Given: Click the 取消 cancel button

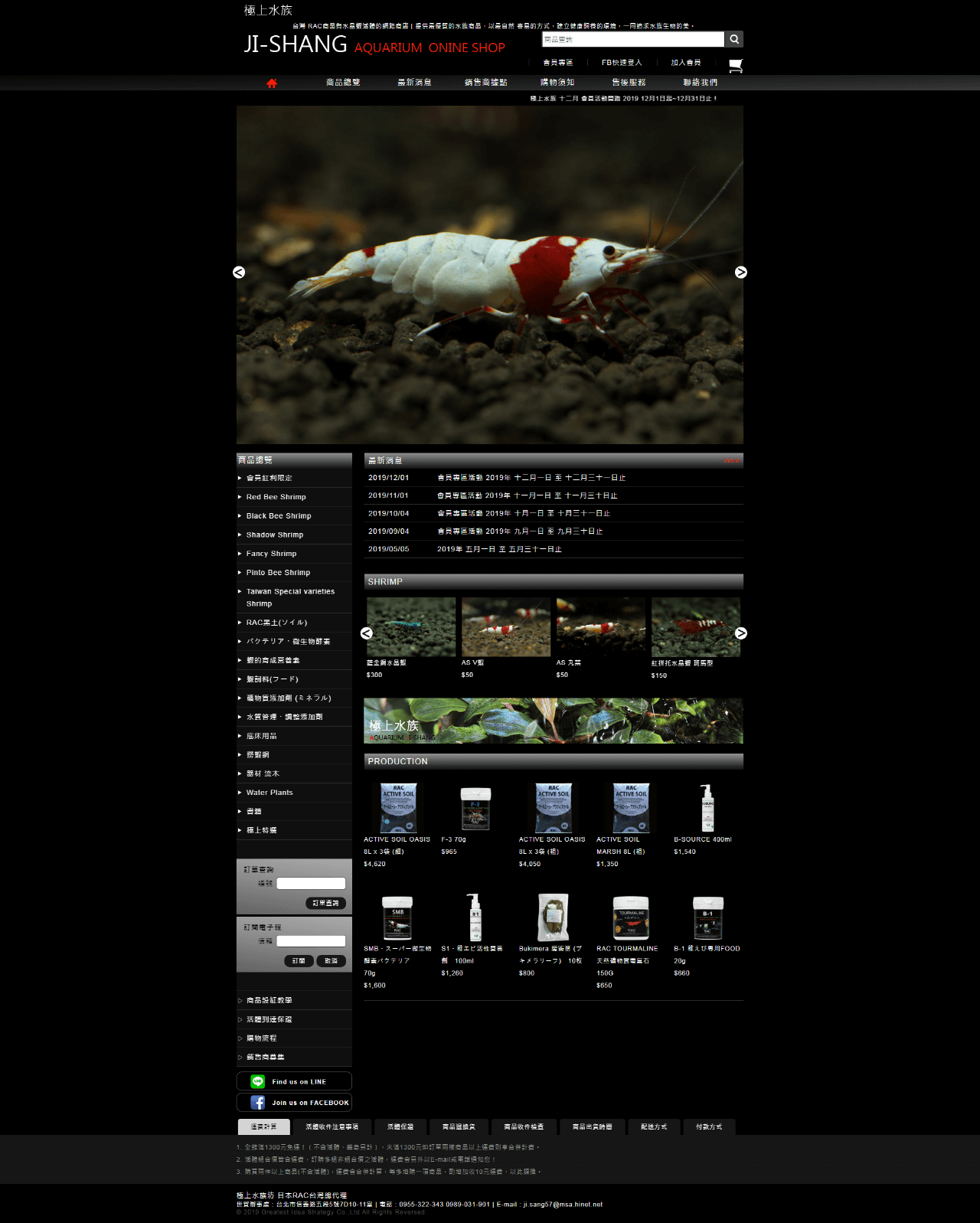Looking at the screenshot, I should coord(331,960).
